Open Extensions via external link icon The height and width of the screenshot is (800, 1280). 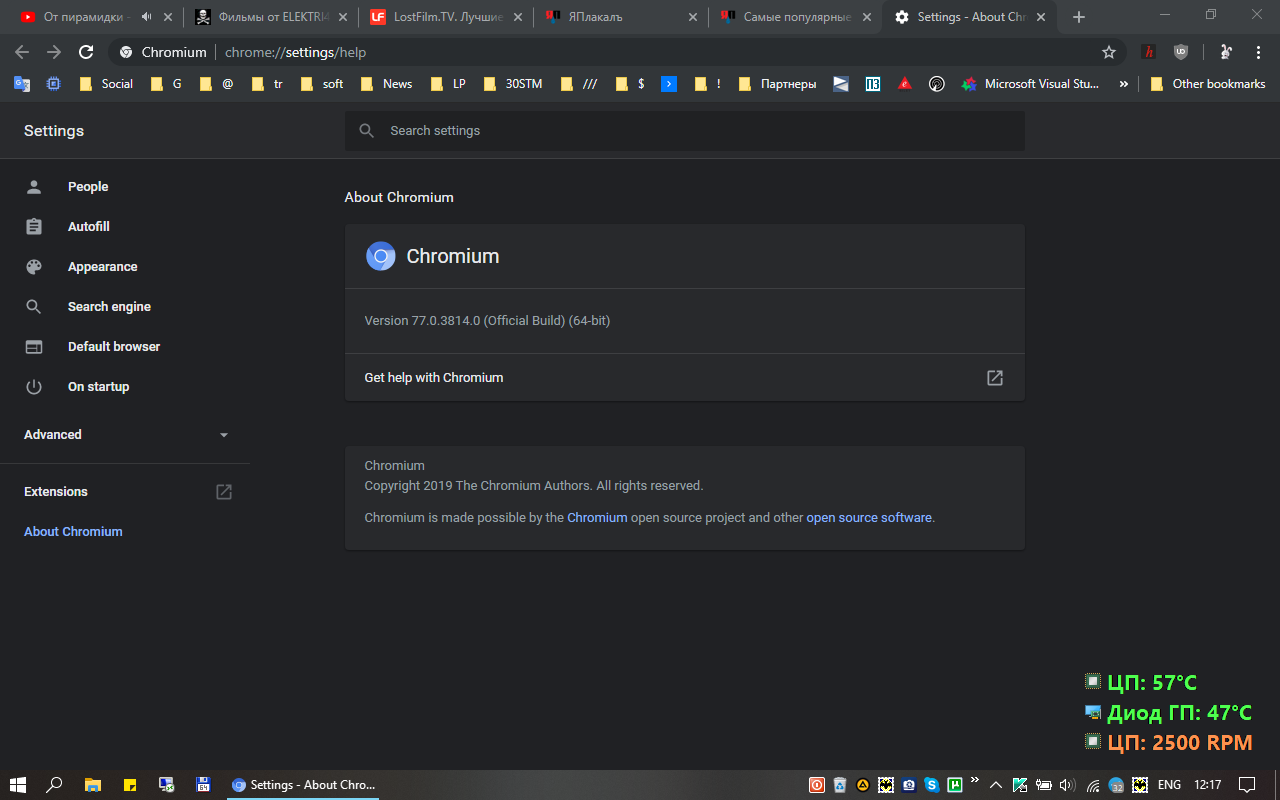[x=224, y=492]
